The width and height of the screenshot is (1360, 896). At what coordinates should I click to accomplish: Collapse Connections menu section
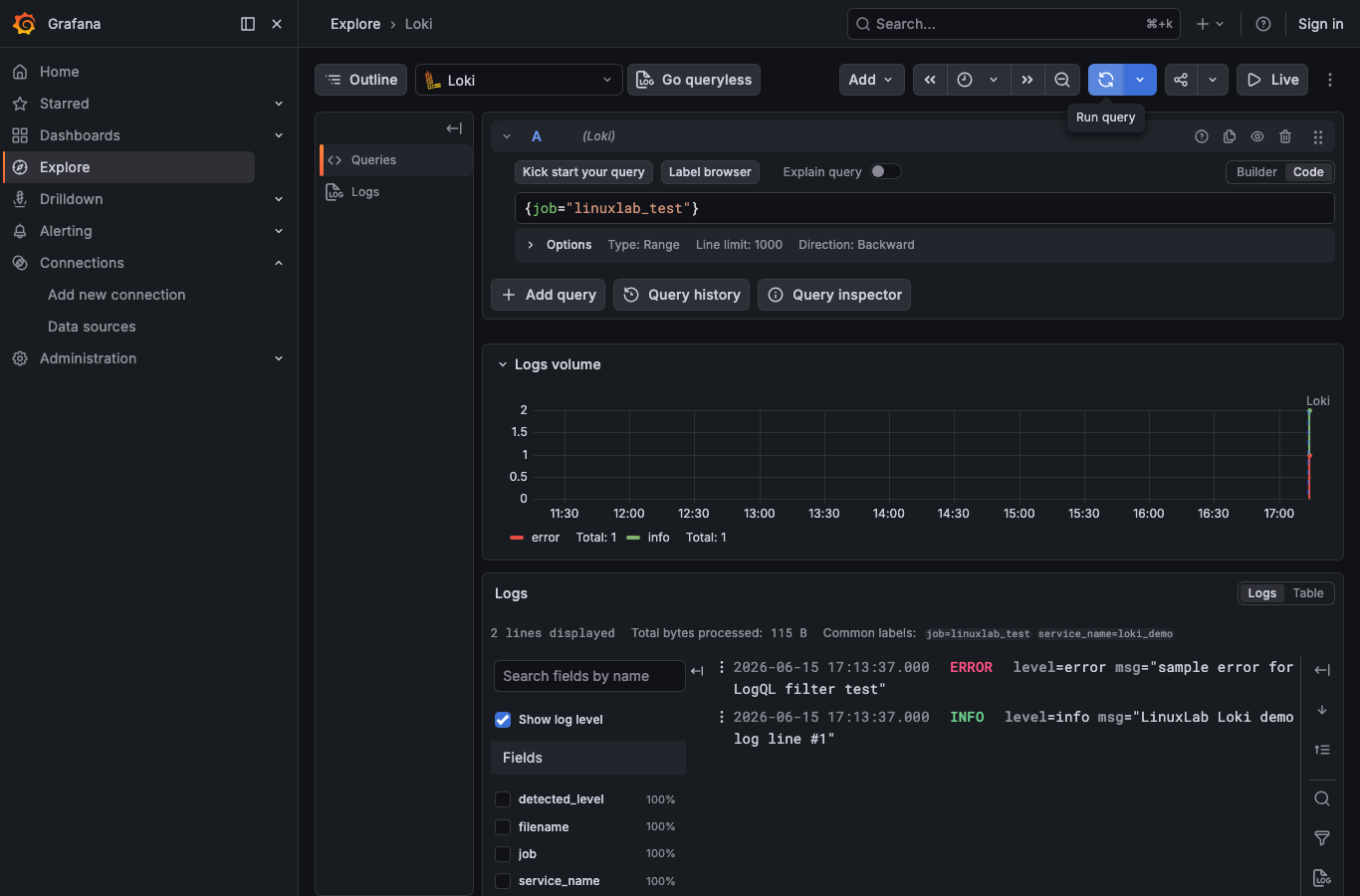point(279,263)
